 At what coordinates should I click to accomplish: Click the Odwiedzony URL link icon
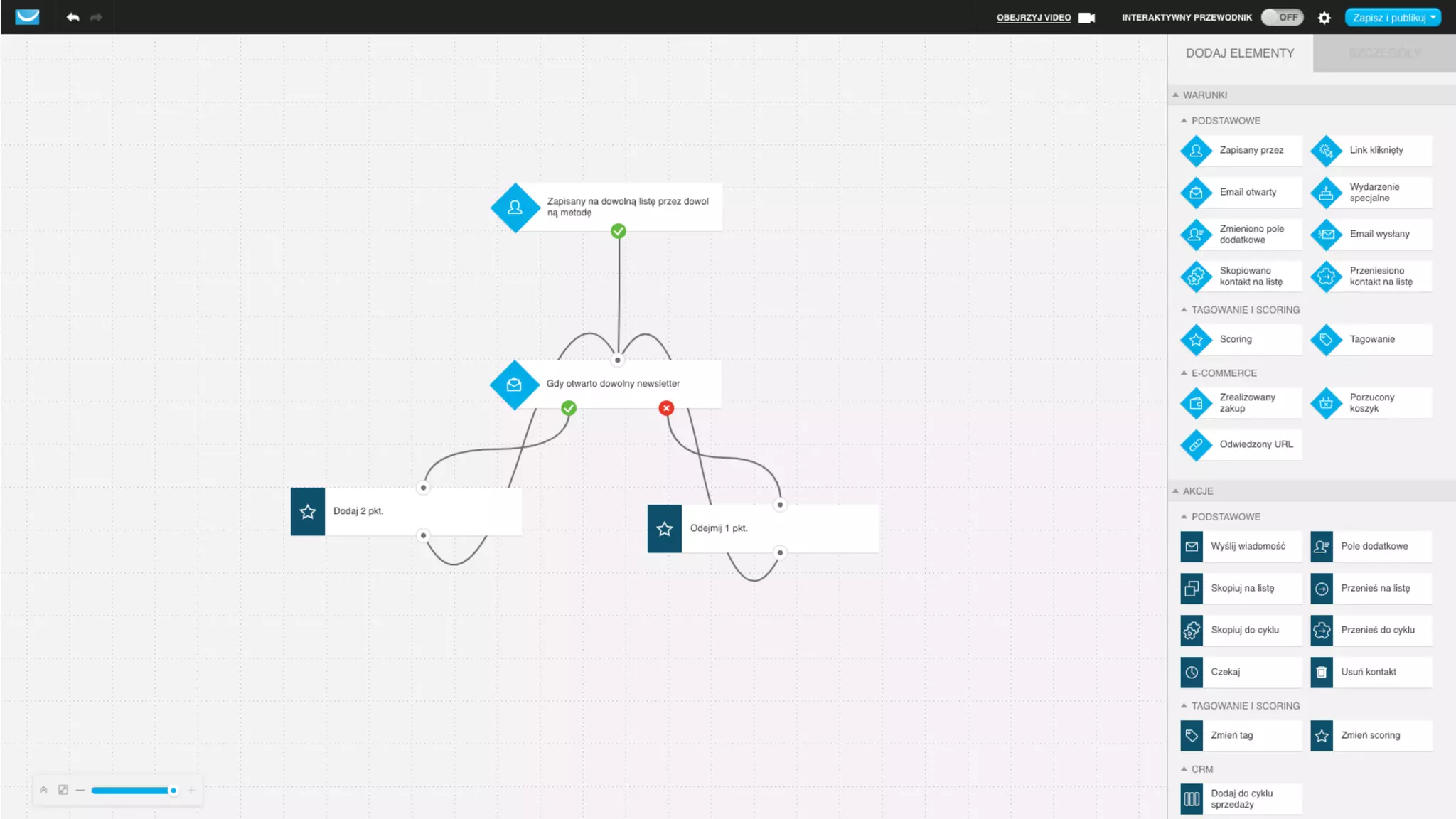[x=1196, y=445]
